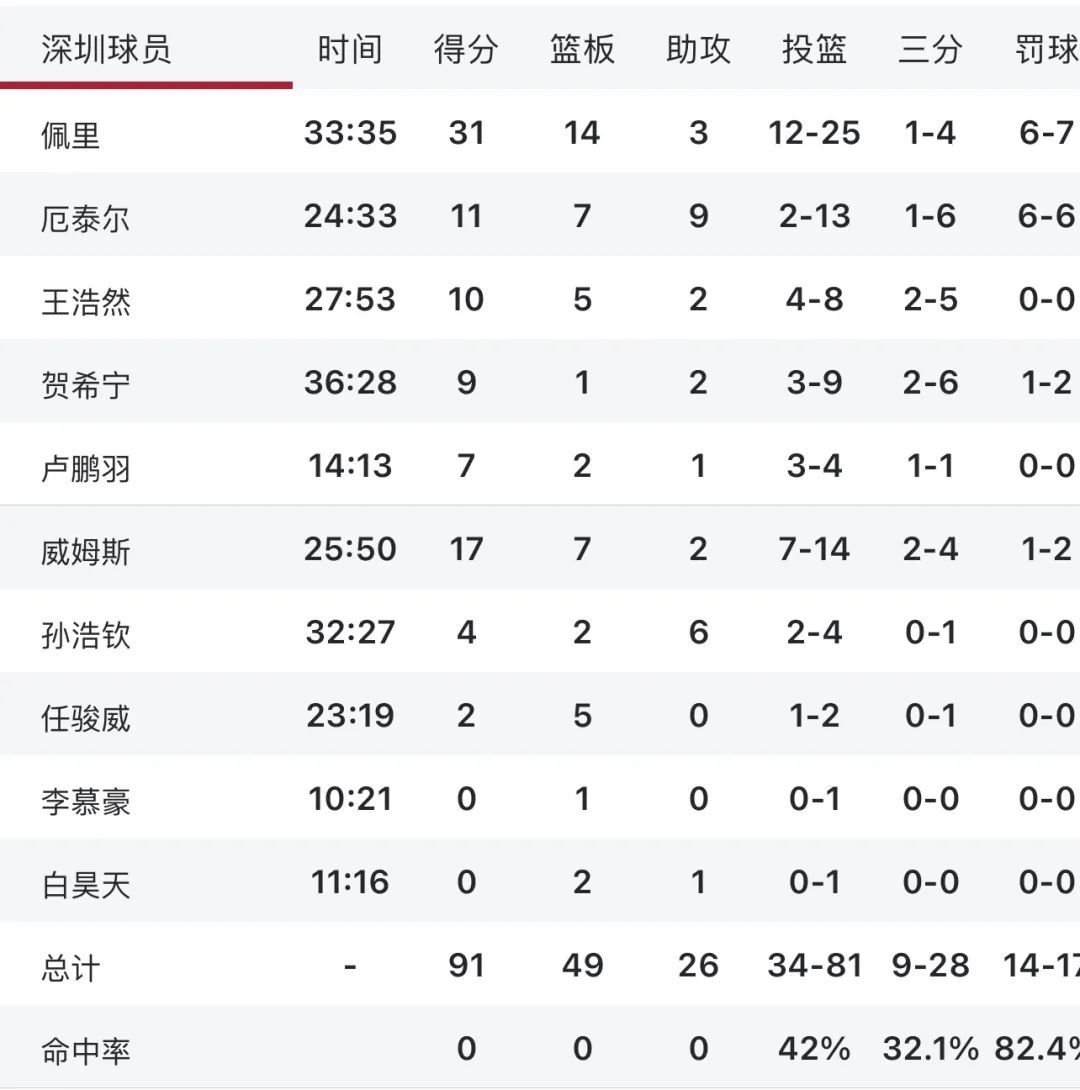
Task: Click on player 孙浩钦
Action: pos(86,633)
